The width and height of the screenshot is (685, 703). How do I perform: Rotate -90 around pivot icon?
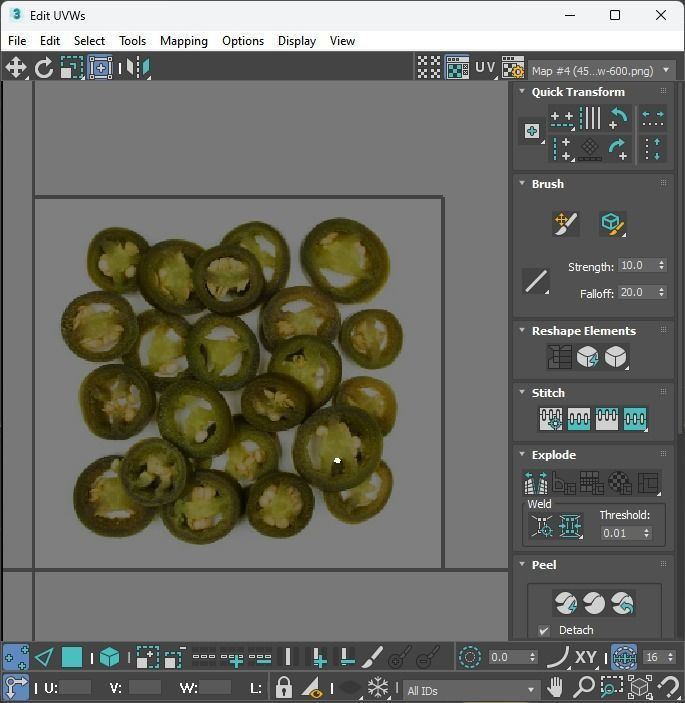[x=619, y=118]
